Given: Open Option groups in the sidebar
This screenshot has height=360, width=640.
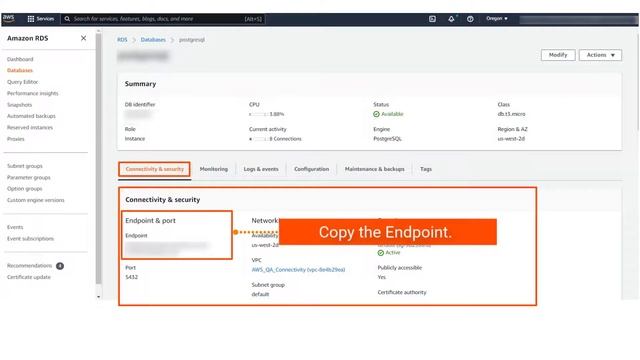Looking at the screenshot, I should coord(24,189).
